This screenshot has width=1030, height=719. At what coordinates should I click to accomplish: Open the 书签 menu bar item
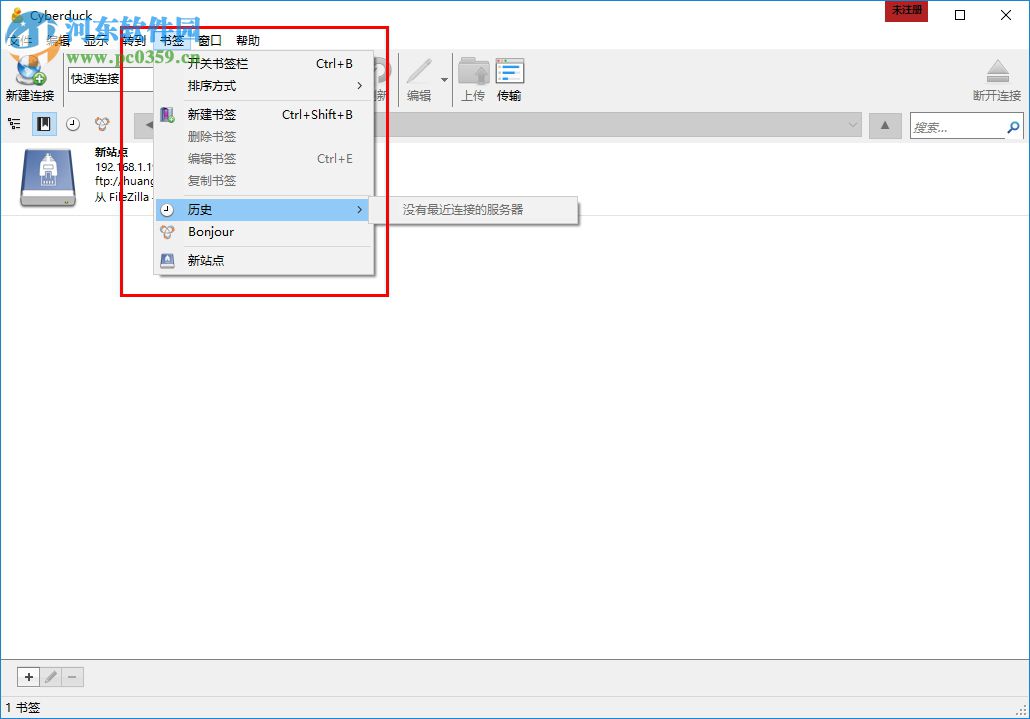pyautogui.click(x=173, y=41)
